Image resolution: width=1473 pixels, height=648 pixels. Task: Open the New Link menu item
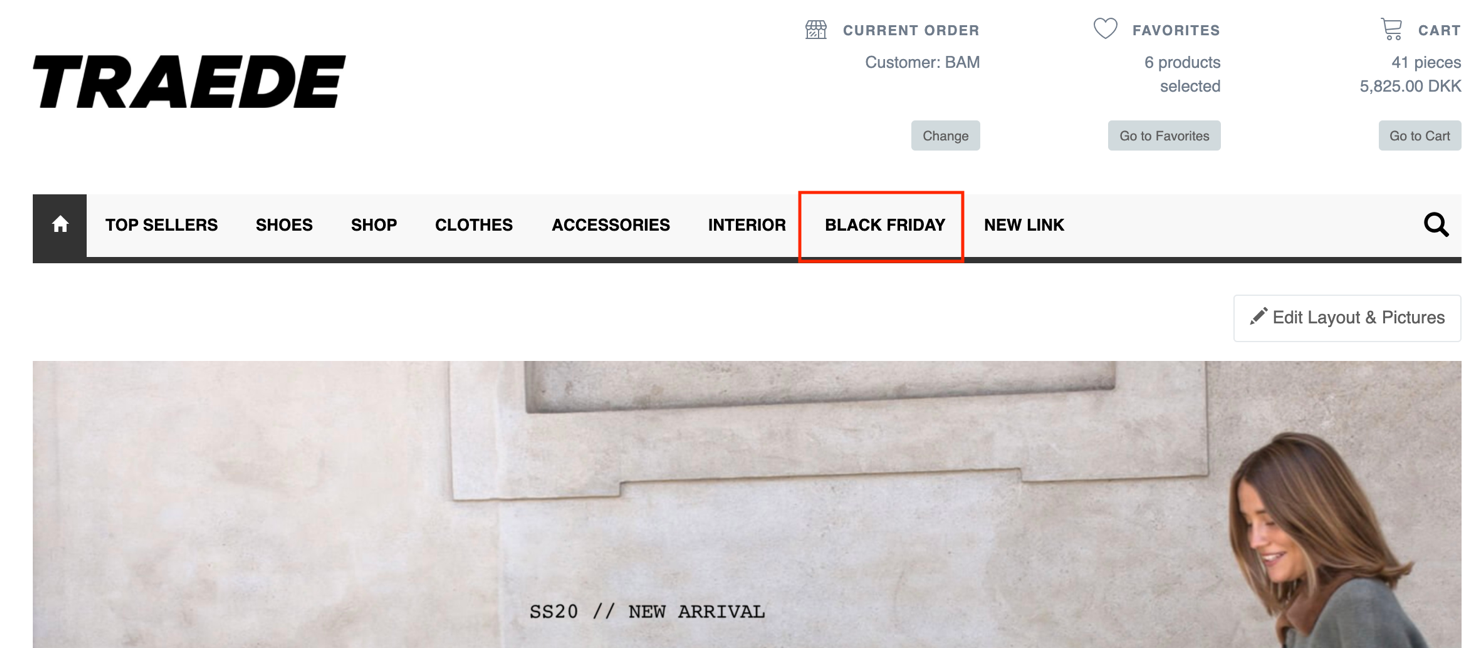tap(1024, 225)
